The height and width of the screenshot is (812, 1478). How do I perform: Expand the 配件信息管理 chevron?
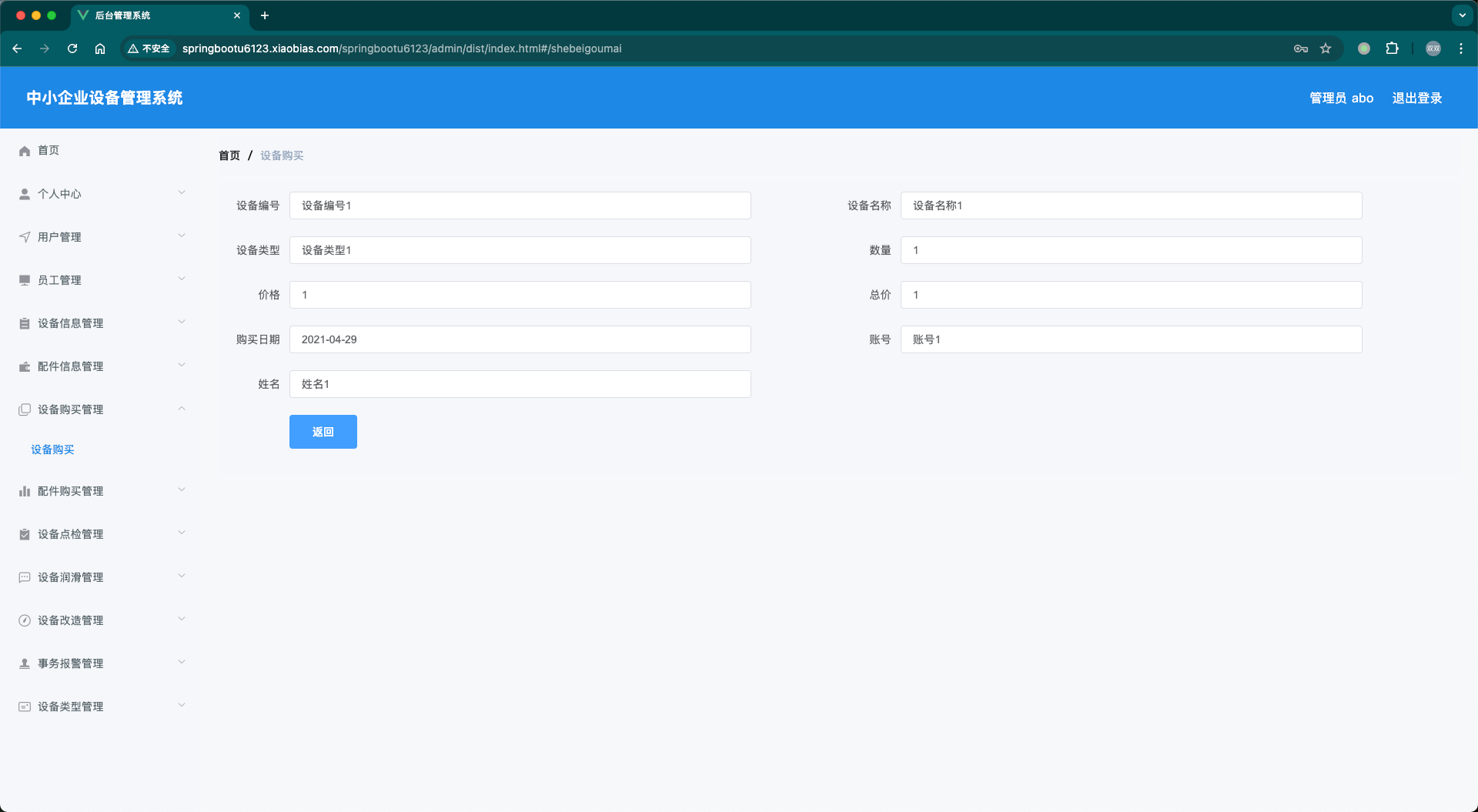[182, 365]
